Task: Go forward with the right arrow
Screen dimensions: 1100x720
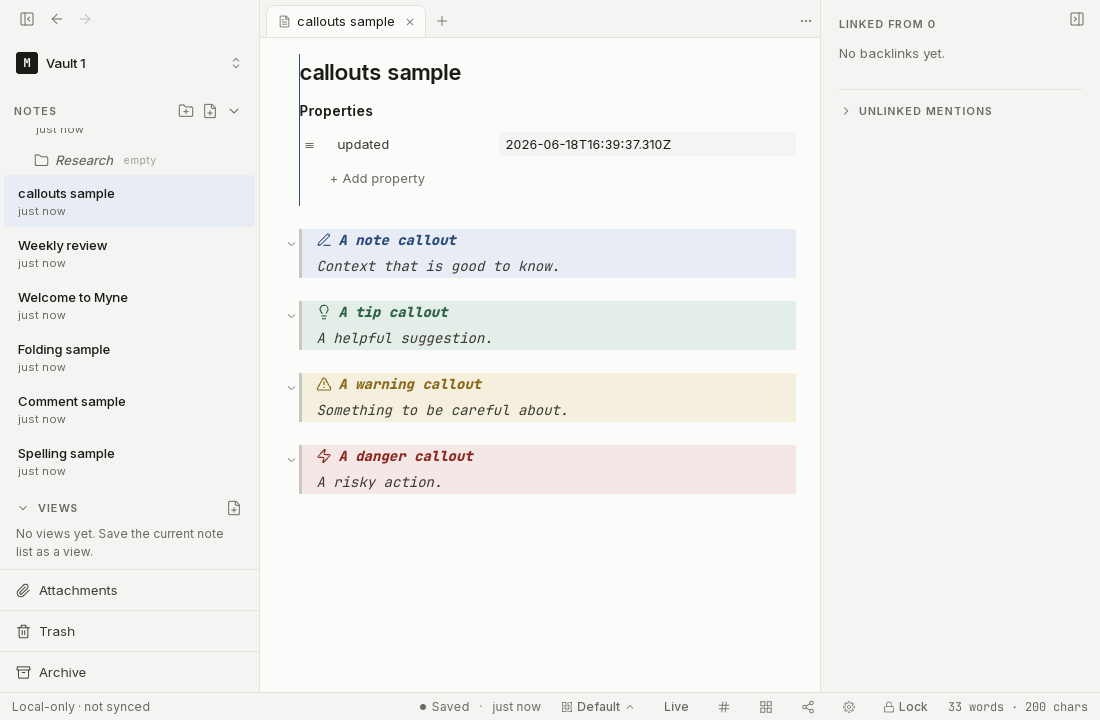Action: coord(85,19)
